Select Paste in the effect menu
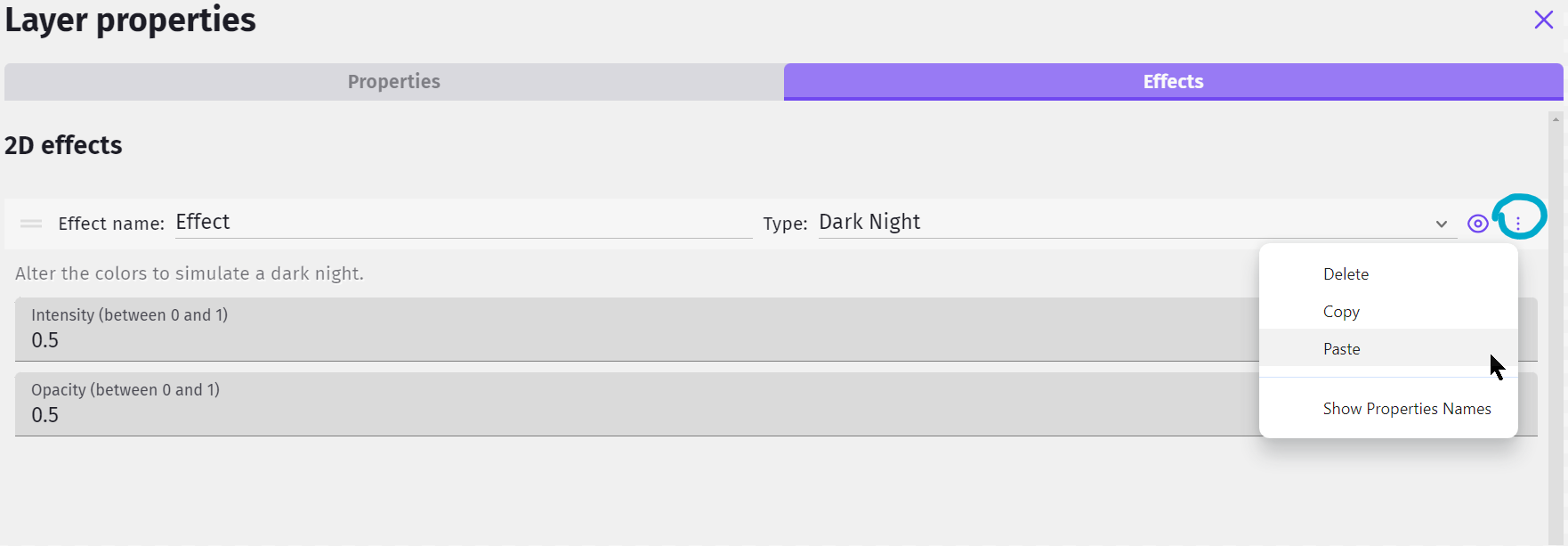1568x546 pixels. click(x=1341, y=349)
